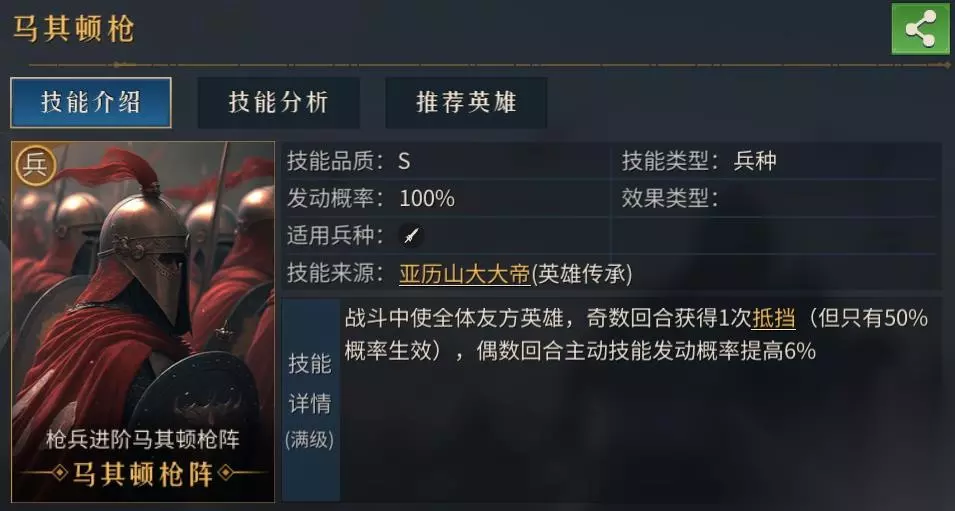Click the green share icon
955x511 pixels.
coord(920,29)
